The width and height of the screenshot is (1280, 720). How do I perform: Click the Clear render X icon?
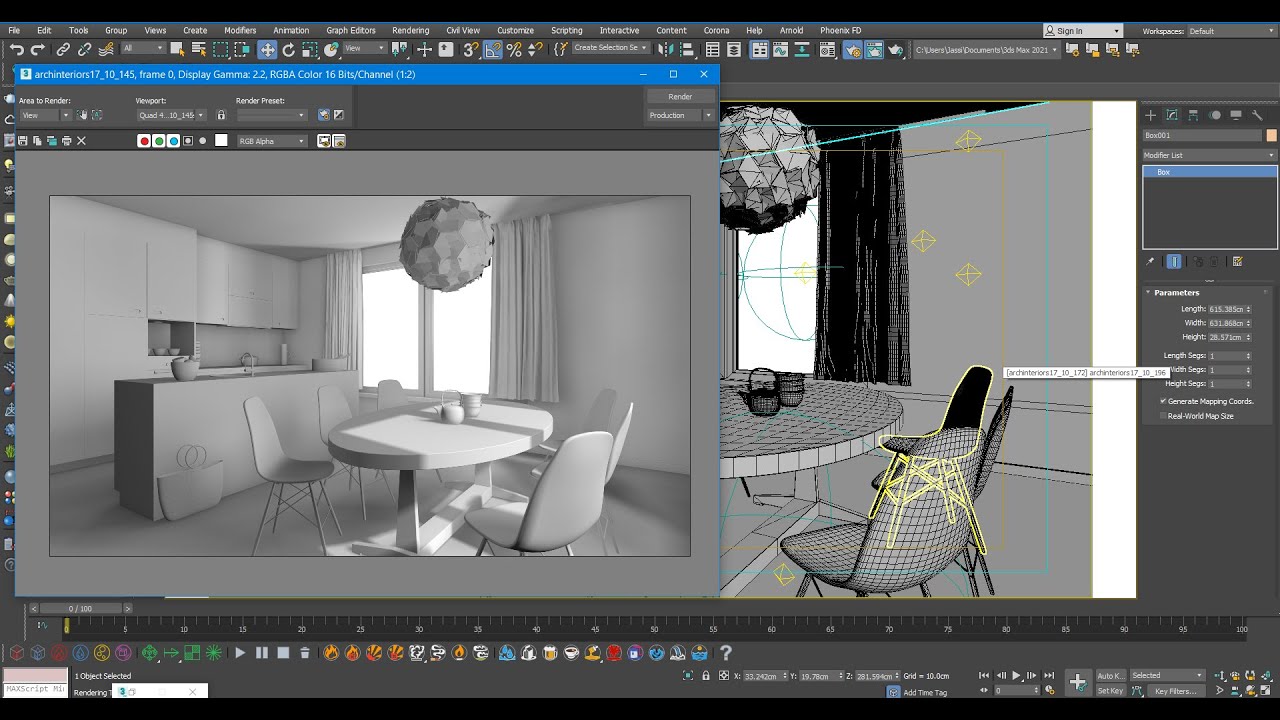point(81,141)
